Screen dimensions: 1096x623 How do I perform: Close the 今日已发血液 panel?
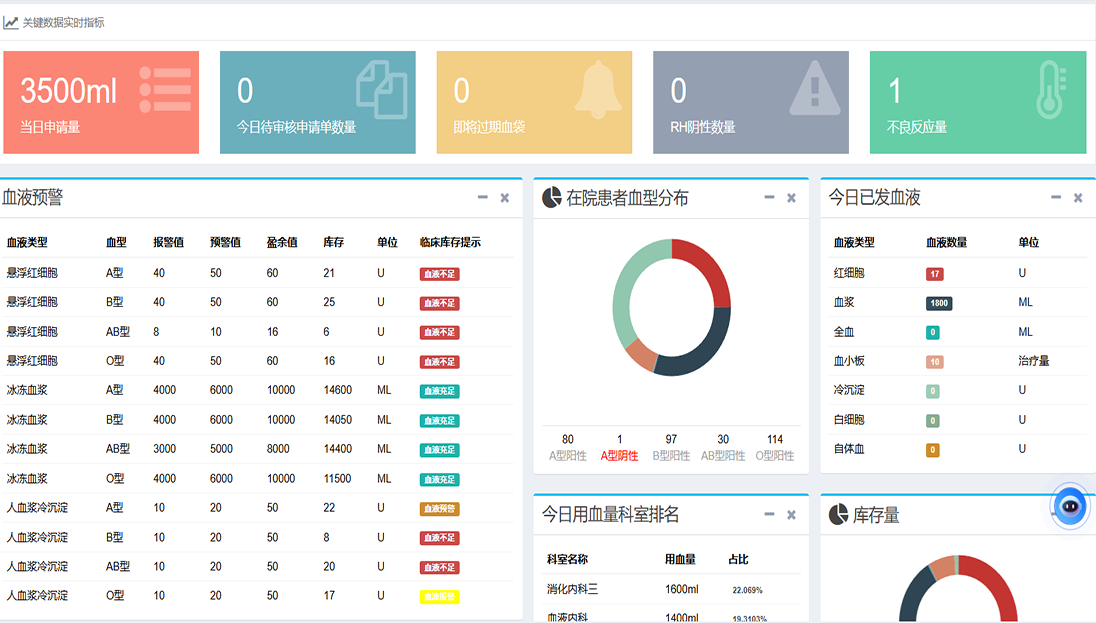click(1078, 198)
